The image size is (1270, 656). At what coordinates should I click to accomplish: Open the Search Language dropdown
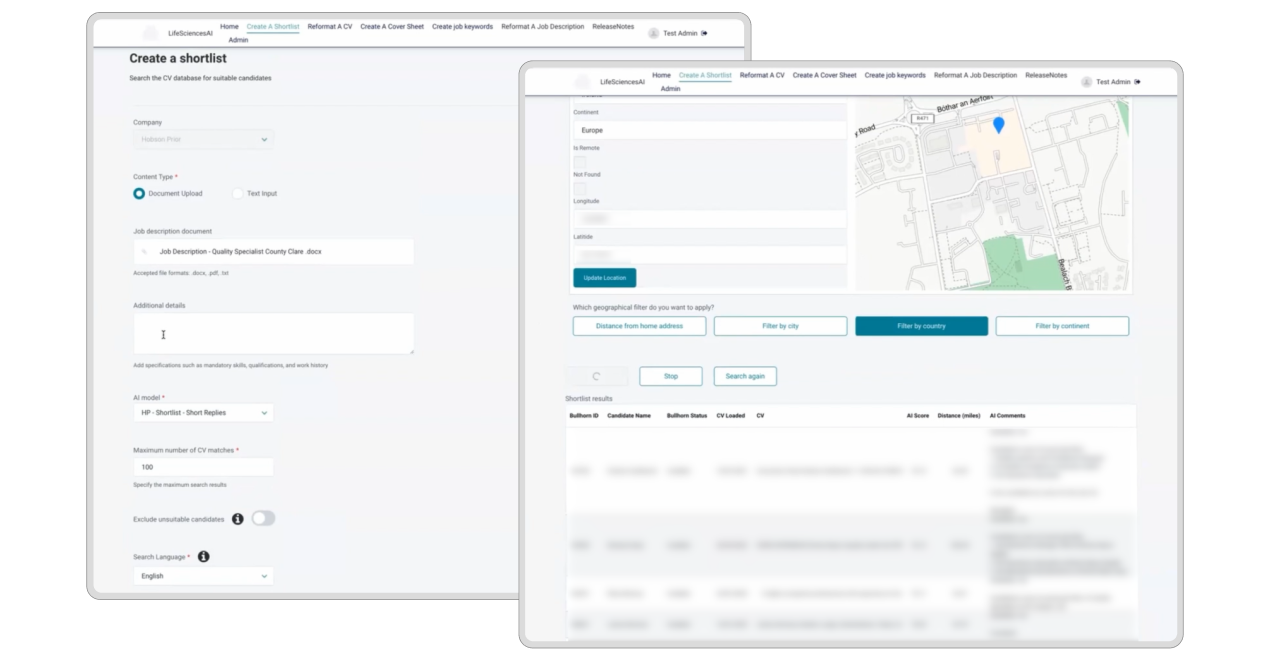203,576
